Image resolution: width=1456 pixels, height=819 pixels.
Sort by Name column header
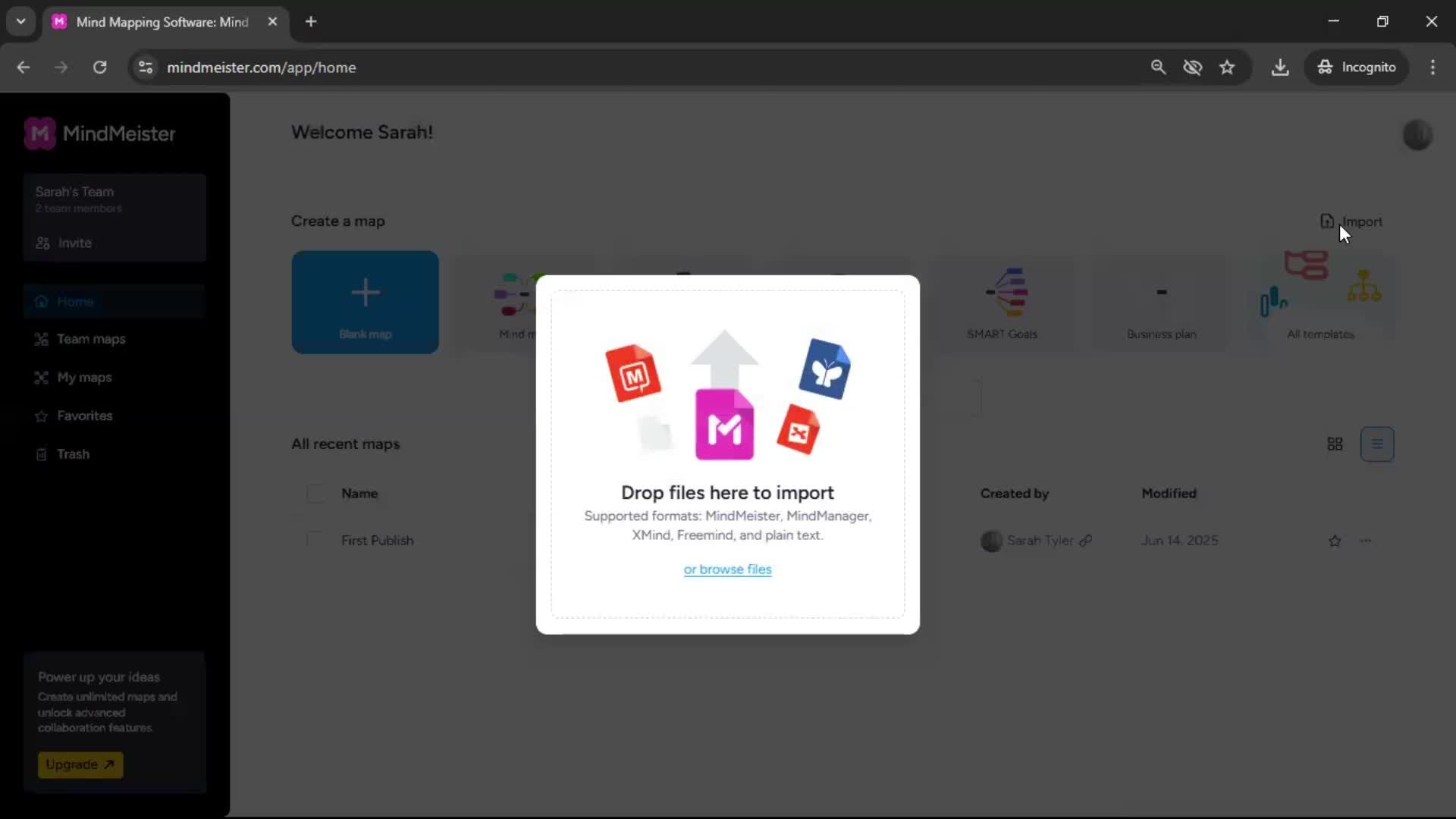pos(359,494)
